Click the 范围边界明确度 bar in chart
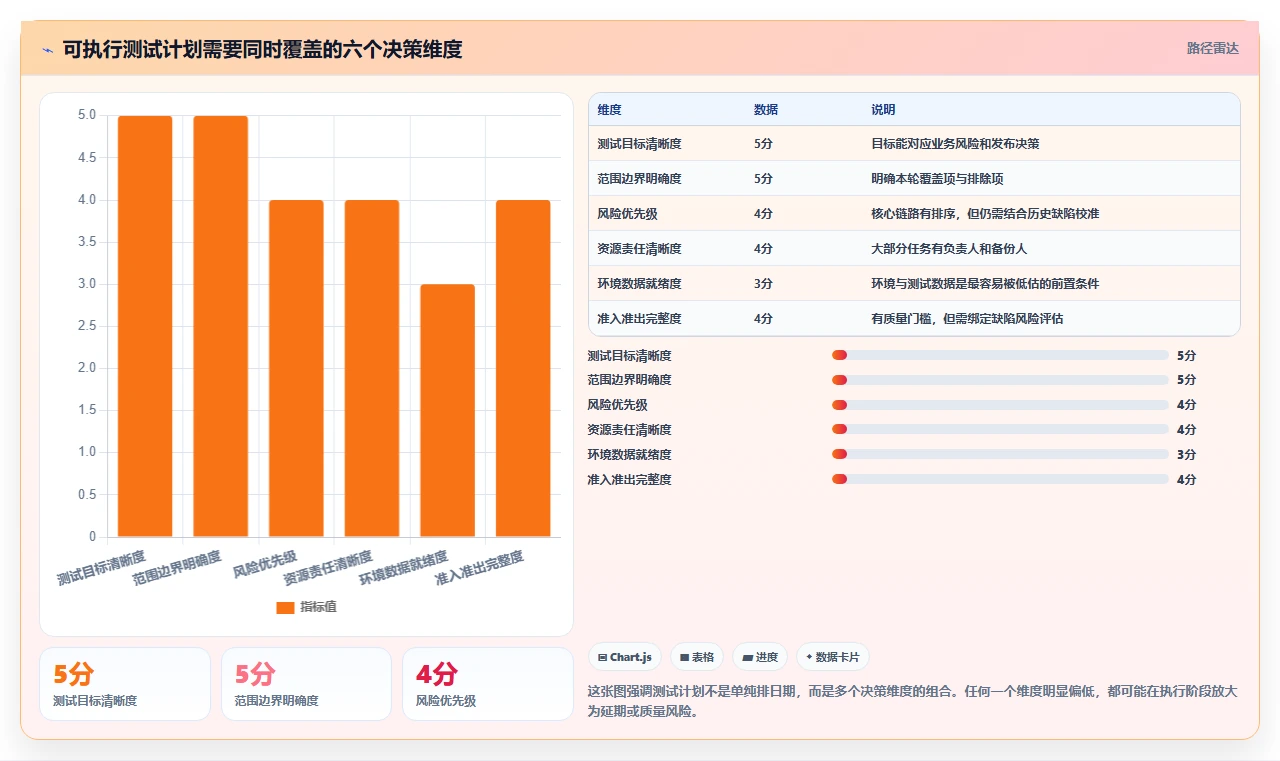 point(221,326)
